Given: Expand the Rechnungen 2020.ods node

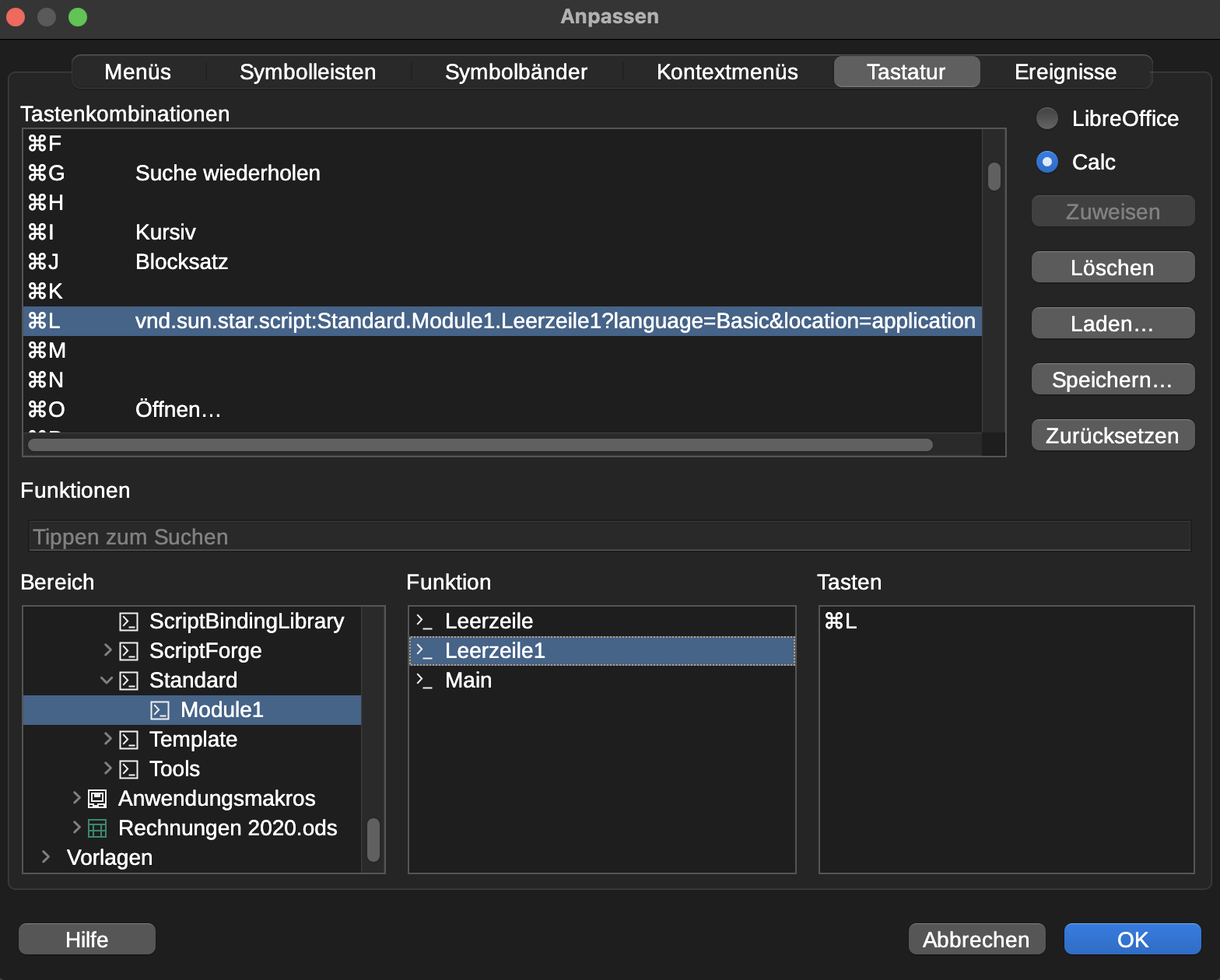Looking at the screenshot, I should tap(76, 827).
